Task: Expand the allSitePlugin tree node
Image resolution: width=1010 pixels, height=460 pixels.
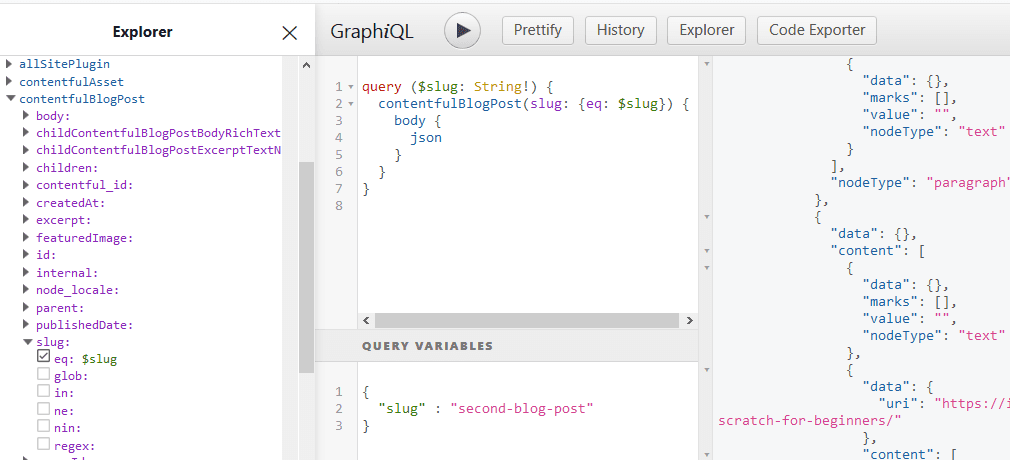Action: 9,64
